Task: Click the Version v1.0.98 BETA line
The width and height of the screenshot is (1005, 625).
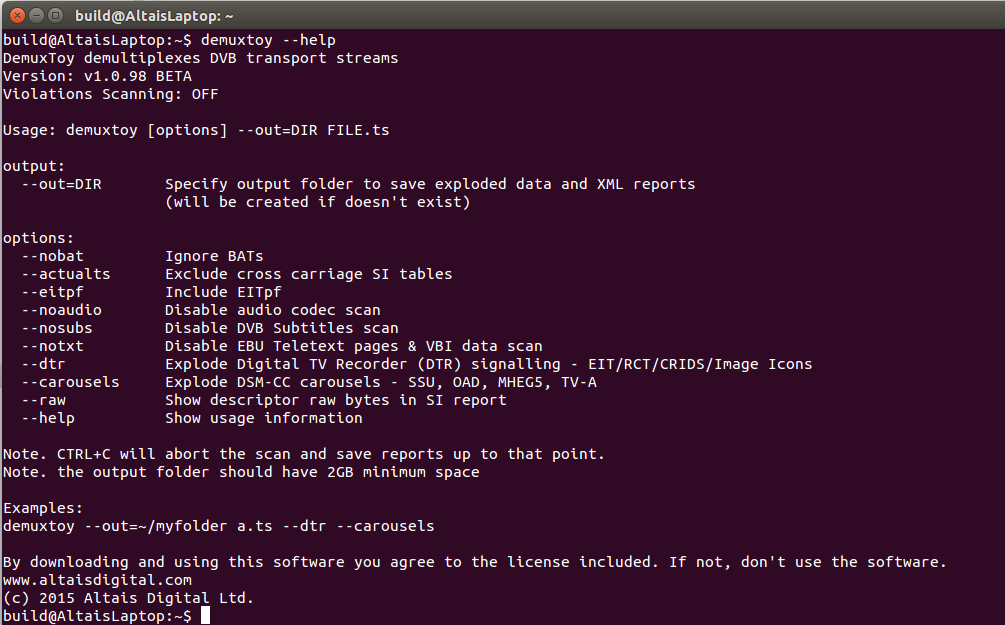Action: click(x=97, y=76)
